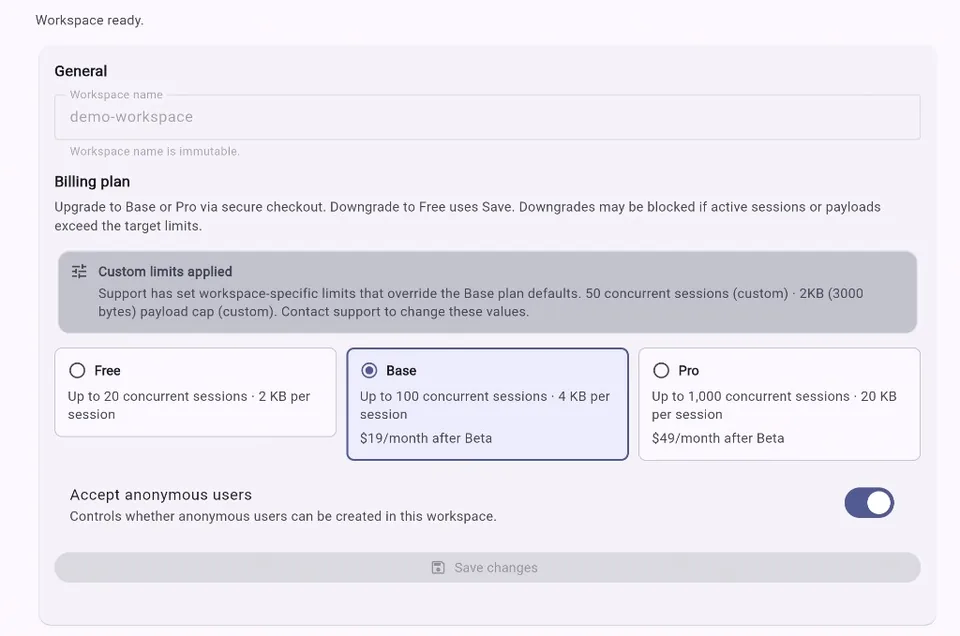Click the "Support has set workspace-specific limits" banner text
Viewport: 960px width, 636px height.
(x=481, y=302)
